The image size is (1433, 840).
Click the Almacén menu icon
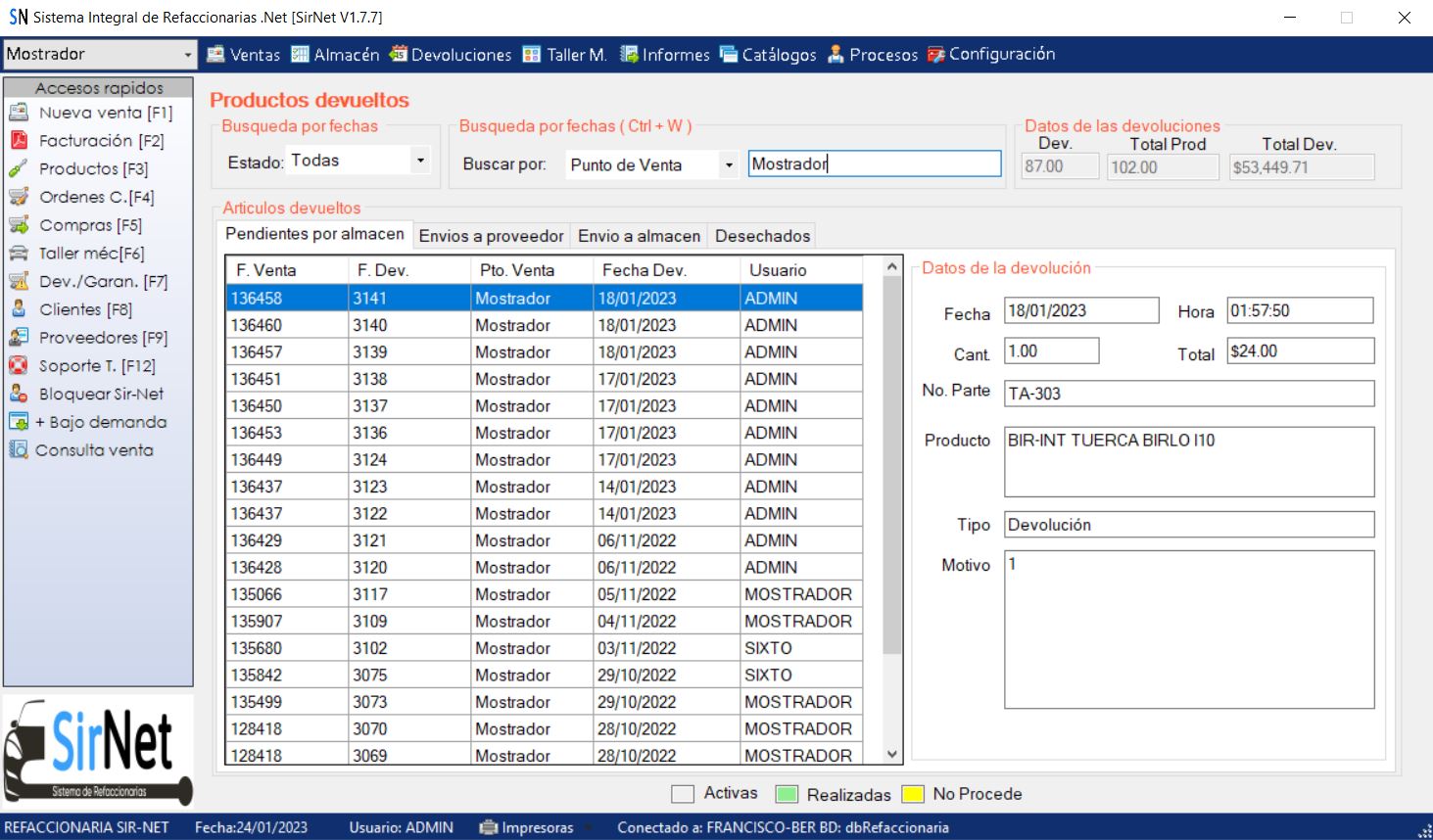click(x=301, y=54)
